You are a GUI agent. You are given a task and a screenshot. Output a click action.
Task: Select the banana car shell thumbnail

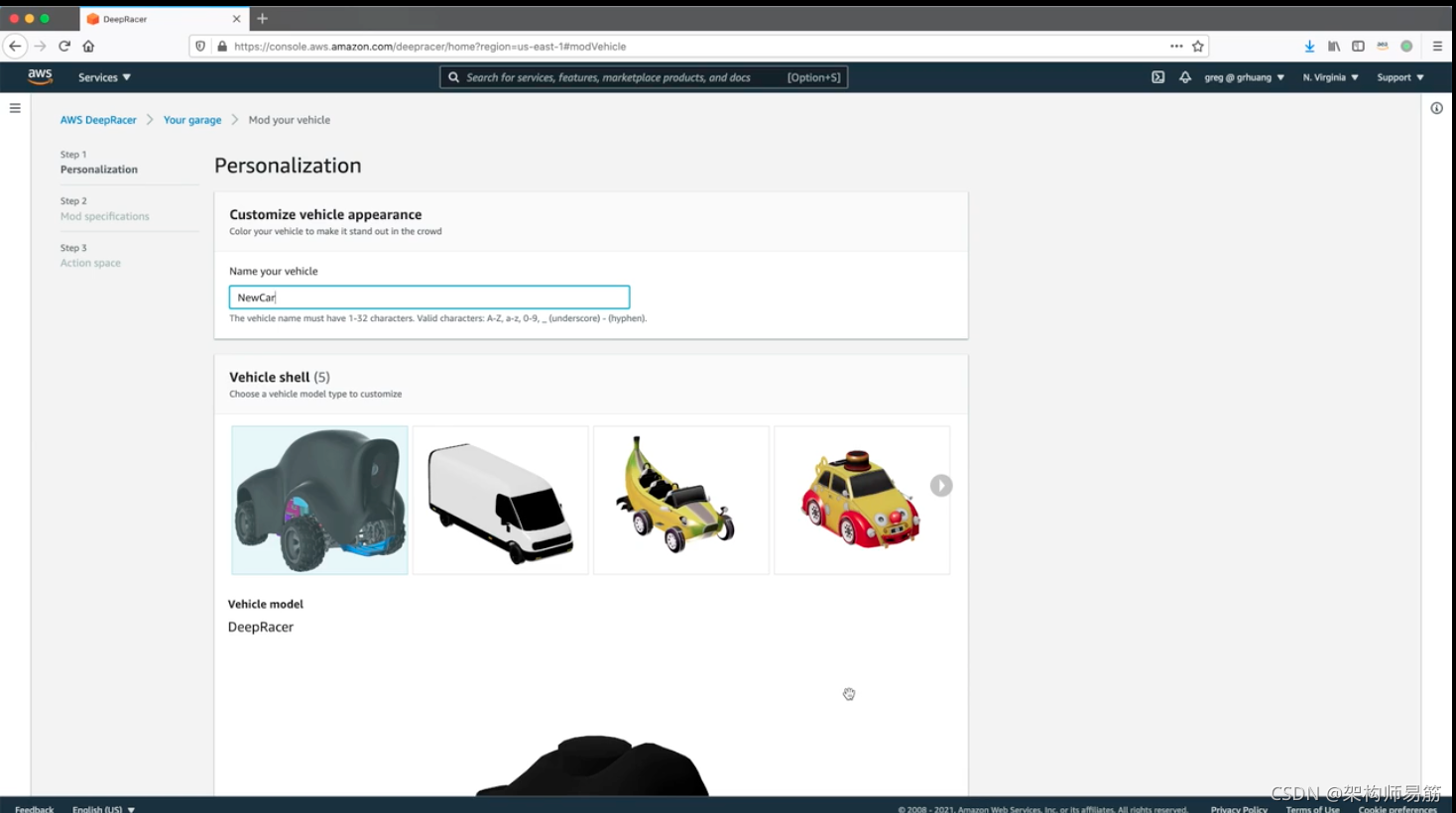click(x=681, y=500)
